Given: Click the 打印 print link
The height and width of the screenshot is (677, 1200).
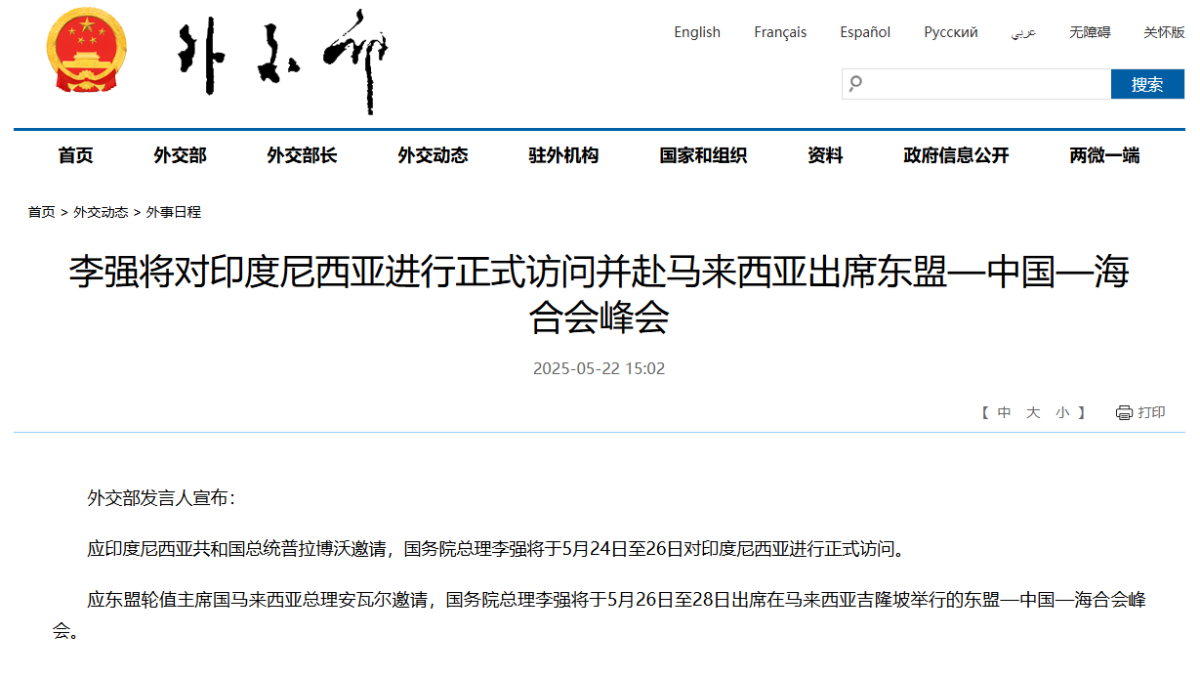Looking at the screenshot, I should (1152, 412).
